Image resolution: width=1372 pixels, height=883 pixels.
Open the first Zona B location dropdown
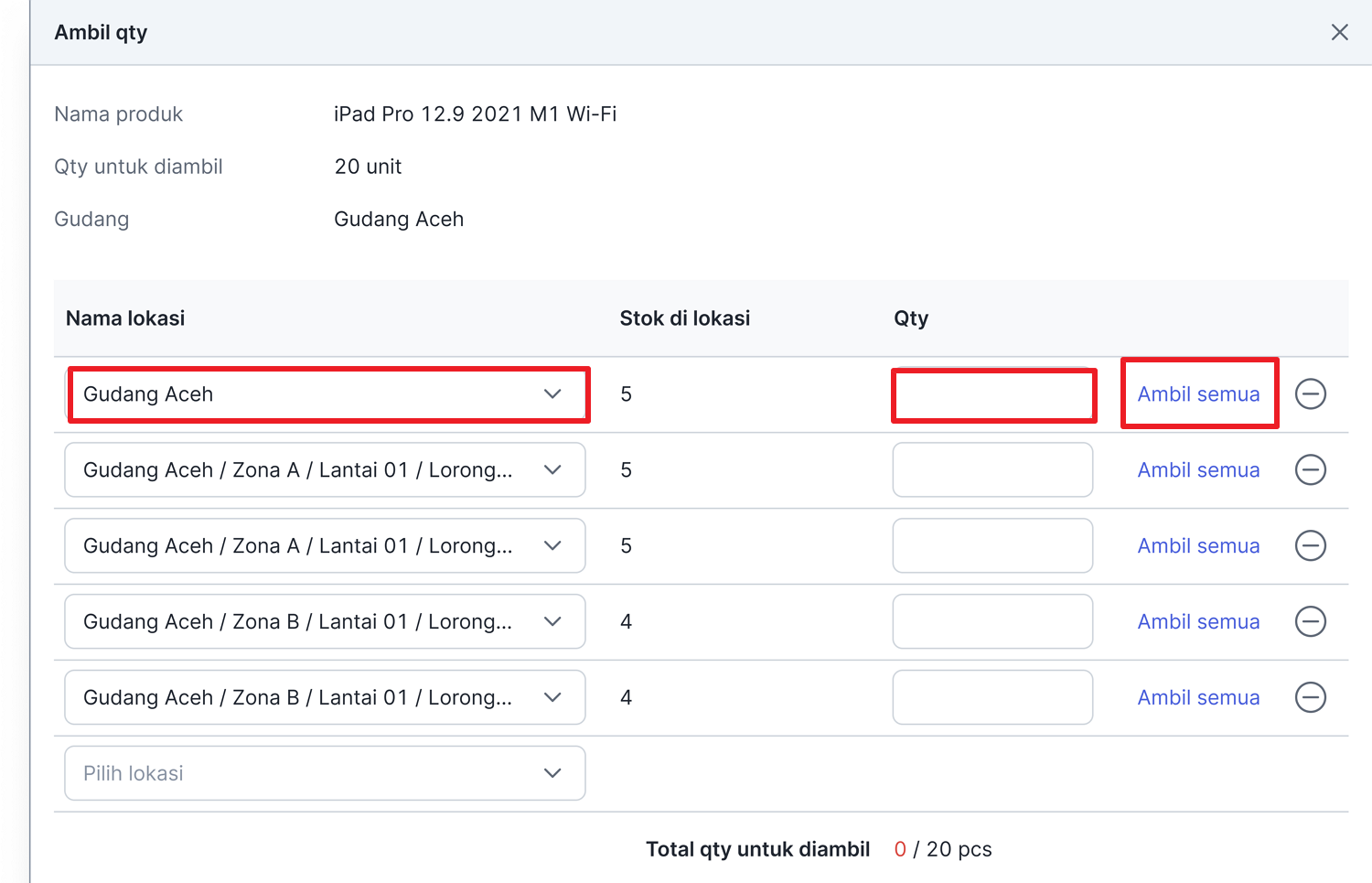pos(325,622)
